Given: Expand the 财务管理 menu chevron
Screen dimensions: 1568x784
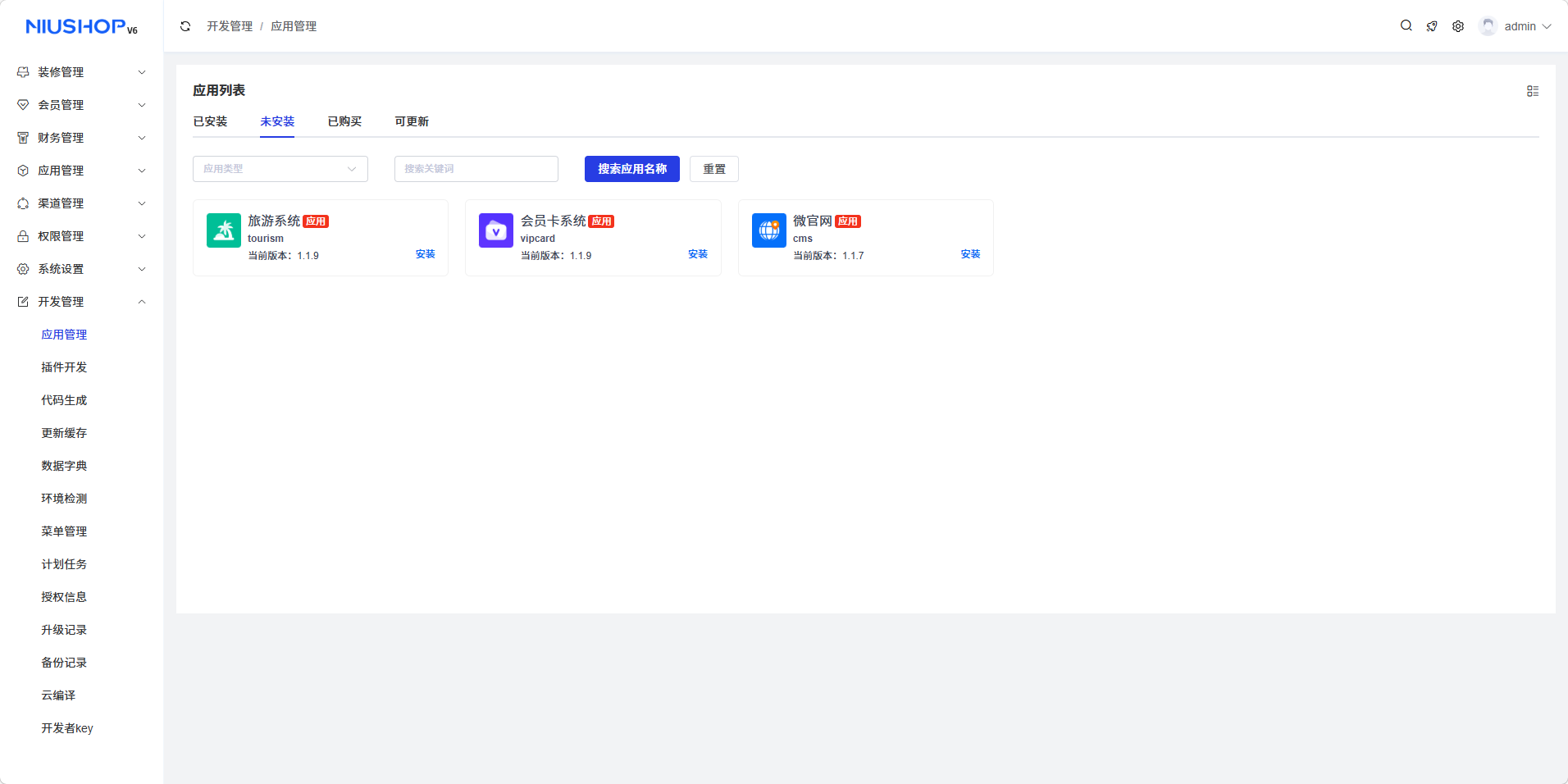Looking at the screenshot, I should click(x=142, y=138).
